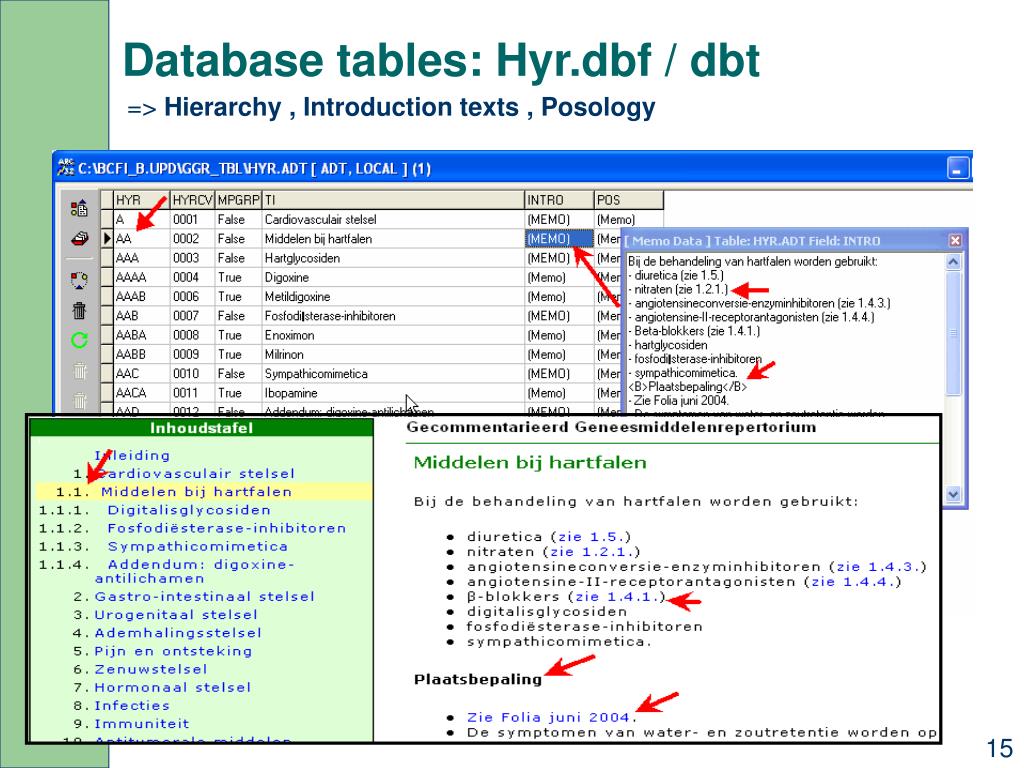Click the (Memo) POS cell of row A
The width and height of the screenshot is (1024, 768).
(628, 219)
